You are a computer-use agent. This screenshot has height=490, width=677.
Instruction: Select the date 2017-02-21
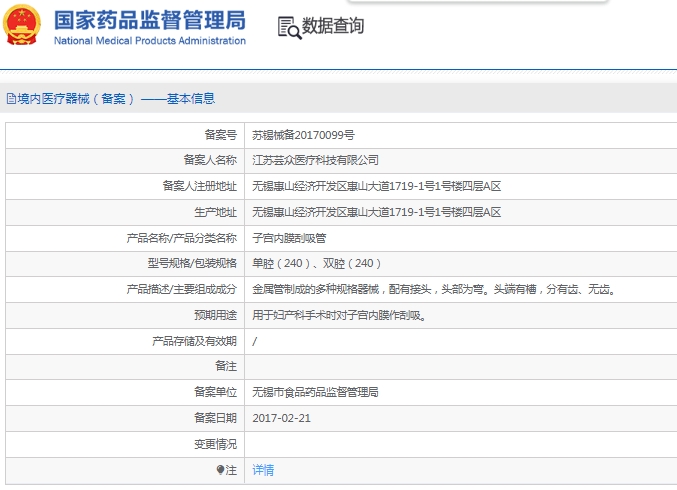[282, 418]
